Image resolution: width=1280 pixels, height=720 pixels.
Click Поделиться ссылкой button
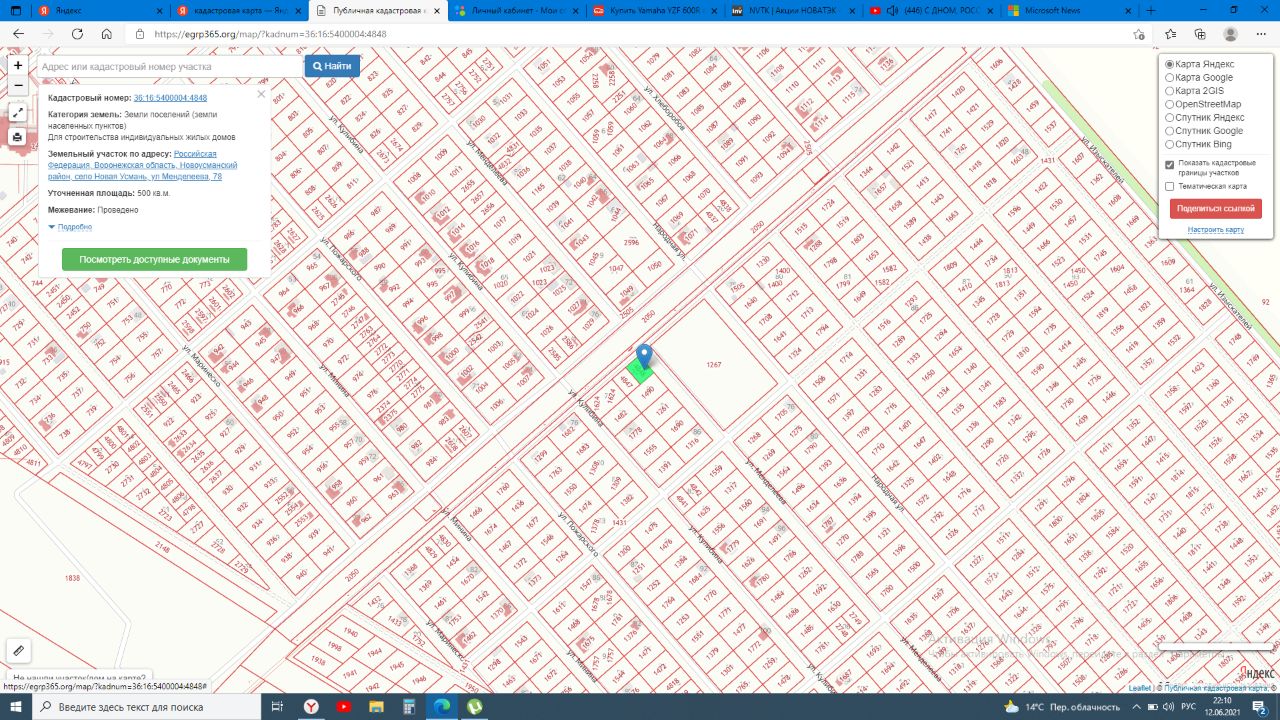1215,209
